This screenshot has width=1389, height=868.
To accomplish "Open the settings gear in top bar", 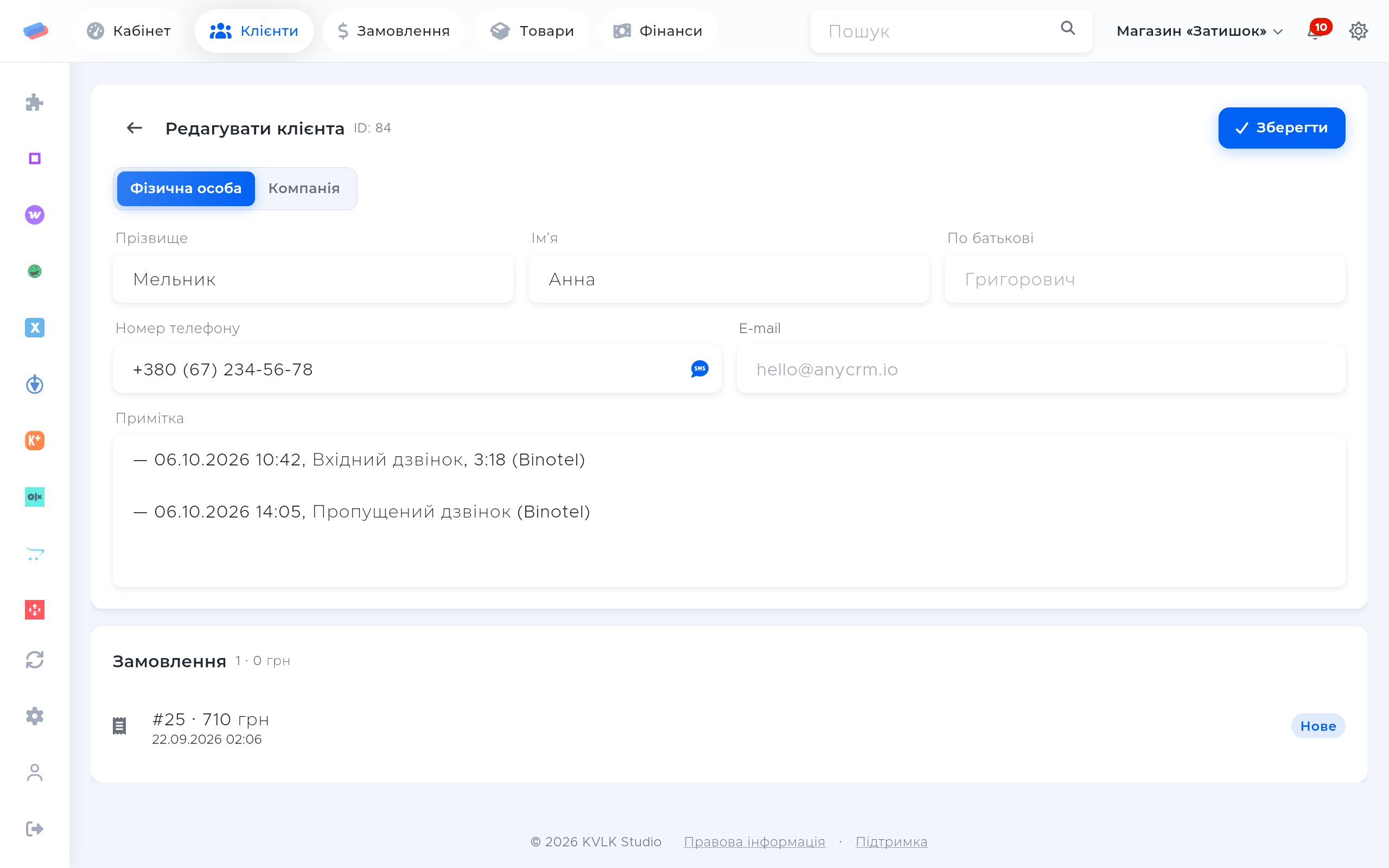I will [1358, 31].
